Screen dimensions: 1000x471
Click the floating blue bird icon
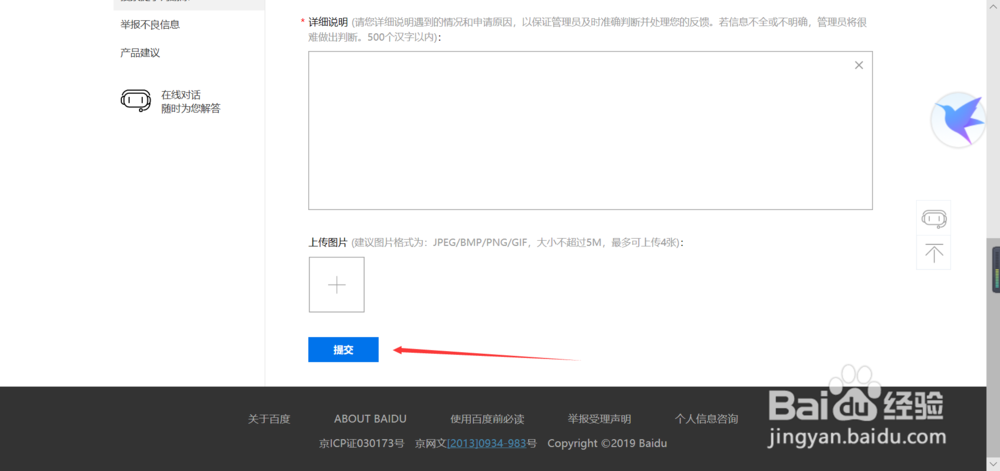(x=959, y=120)
